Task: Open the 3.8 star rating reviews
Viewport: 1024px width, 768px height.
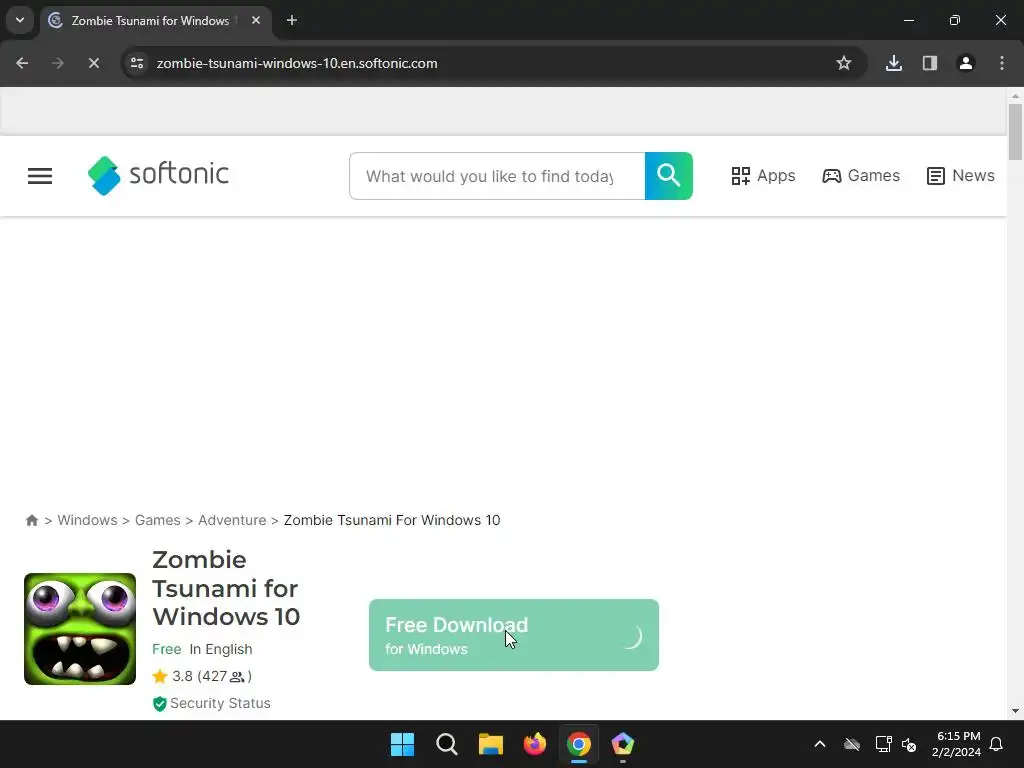Action: pos(201,677)
